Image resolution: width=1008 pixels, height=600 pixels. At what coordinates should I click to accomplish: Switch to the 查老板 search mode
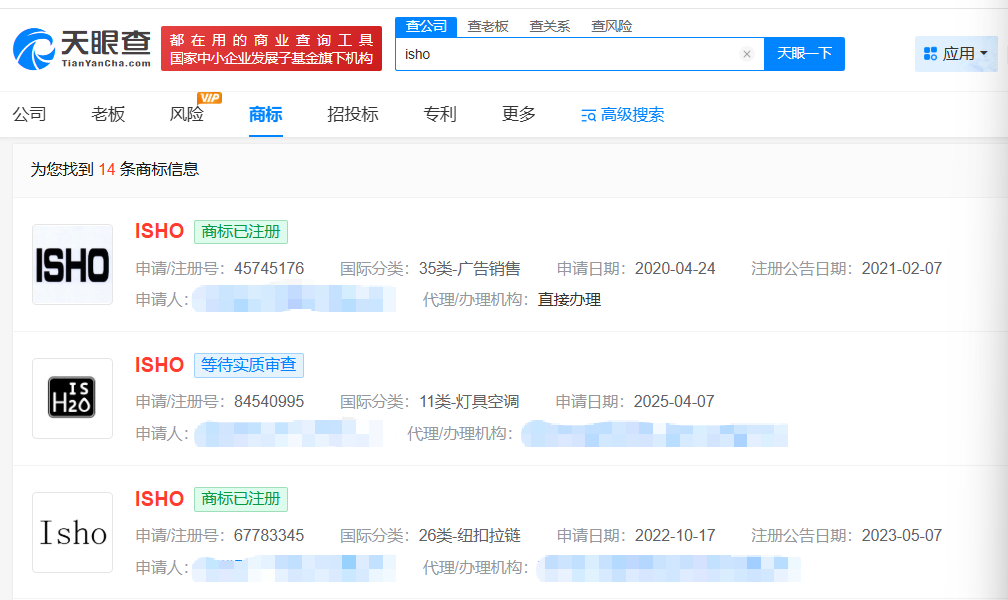pyautogui.click(x=488, y=26)
